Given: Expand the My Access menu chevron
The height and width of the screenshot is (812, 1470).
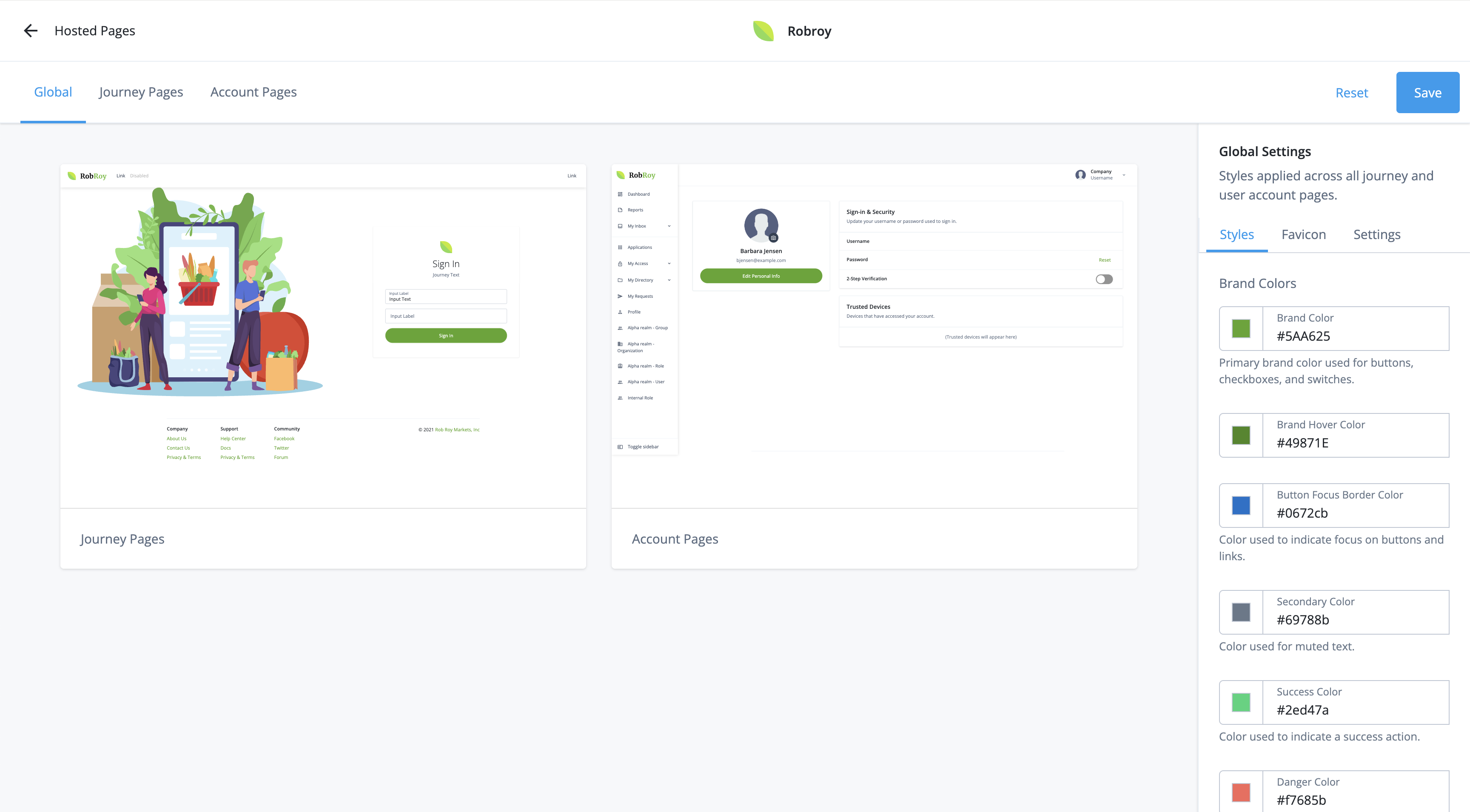Looking at the screenshot, I should [669, 263].
